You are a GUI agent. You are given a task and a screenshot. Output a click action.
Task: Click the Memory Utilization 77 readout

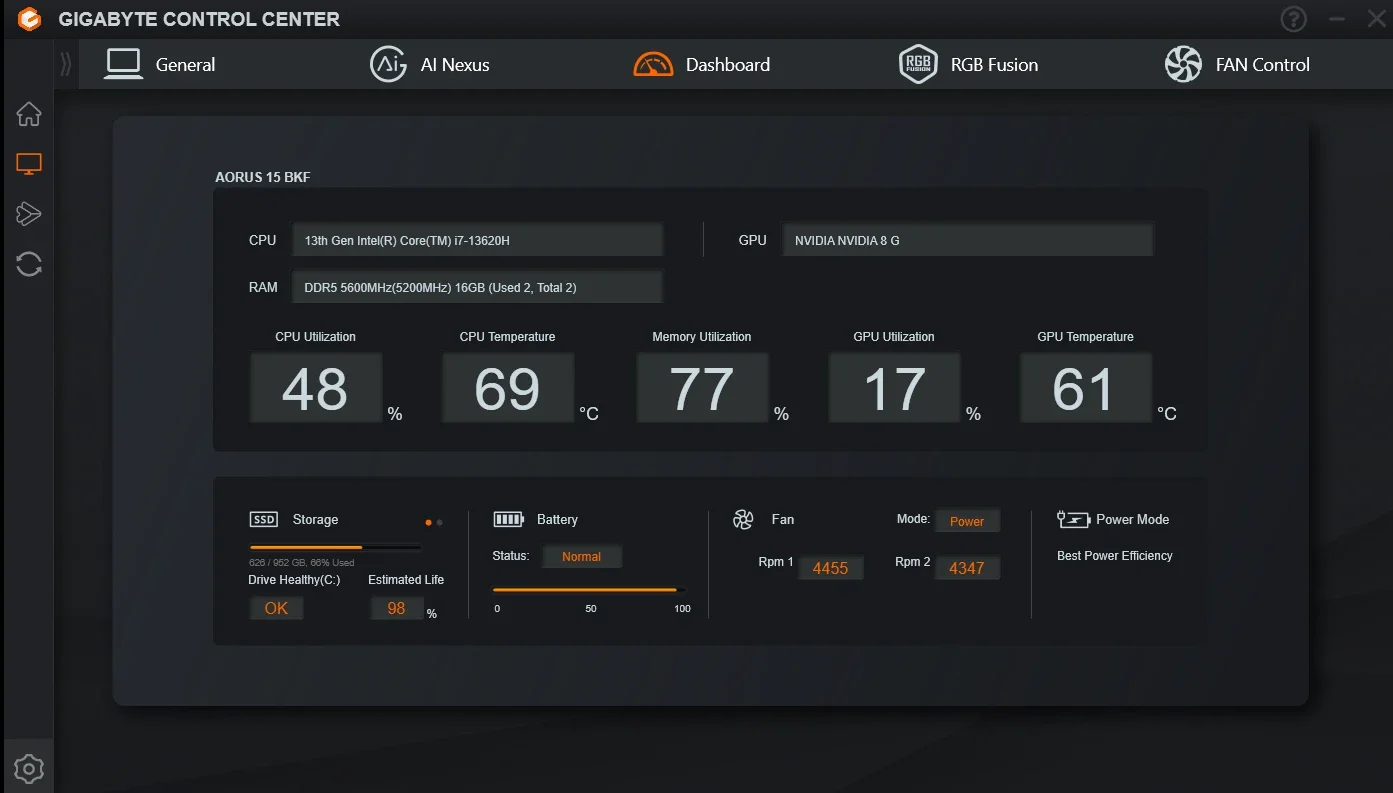(702, 388)
